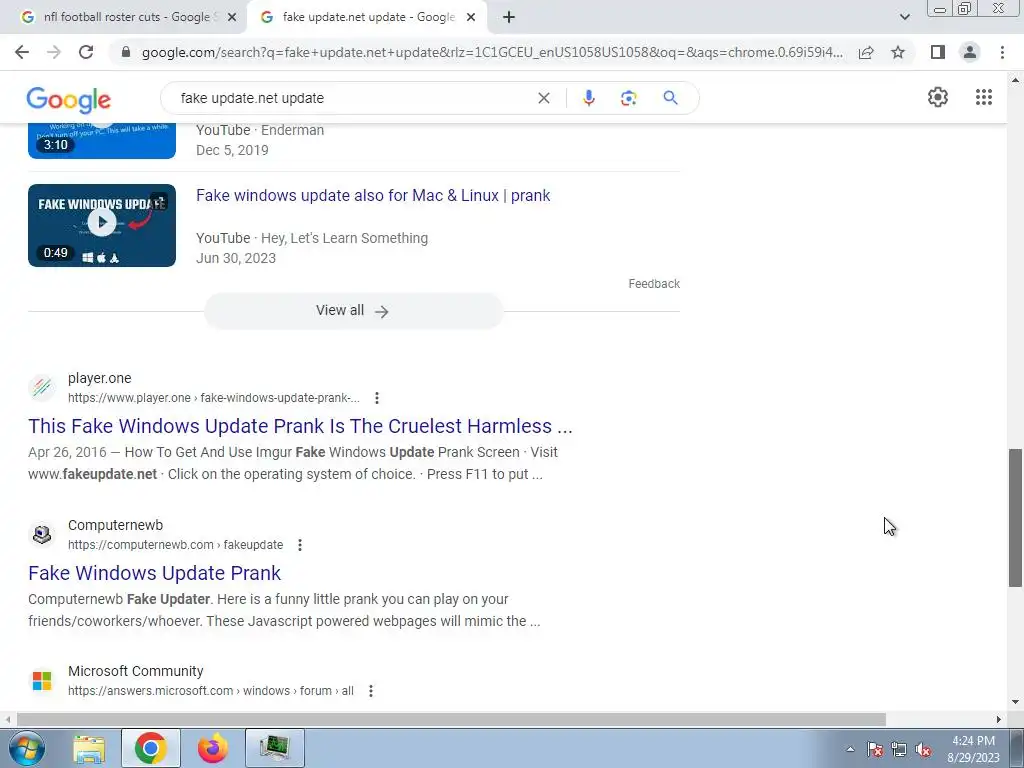The height and width of the screenshot is (768, 1024).
Task: Go back to the previous page
Action: click(x=22, y=52)
